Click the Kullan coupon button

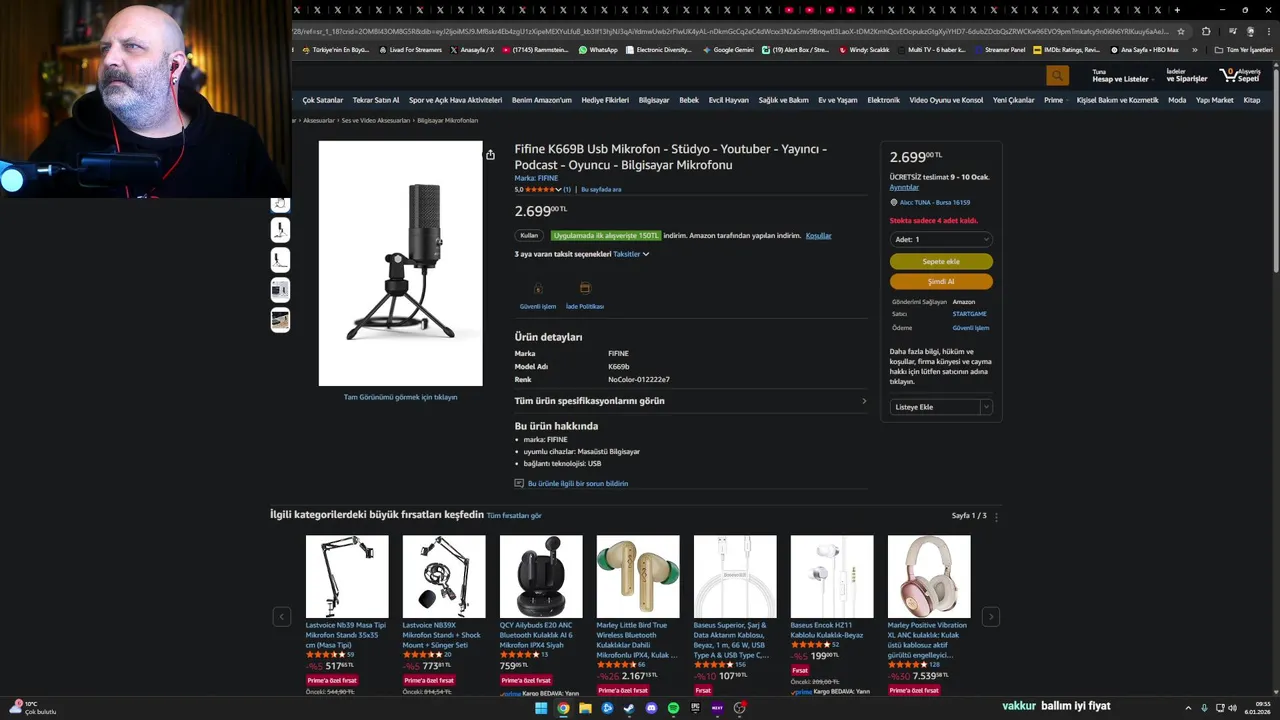click(529, 236)
